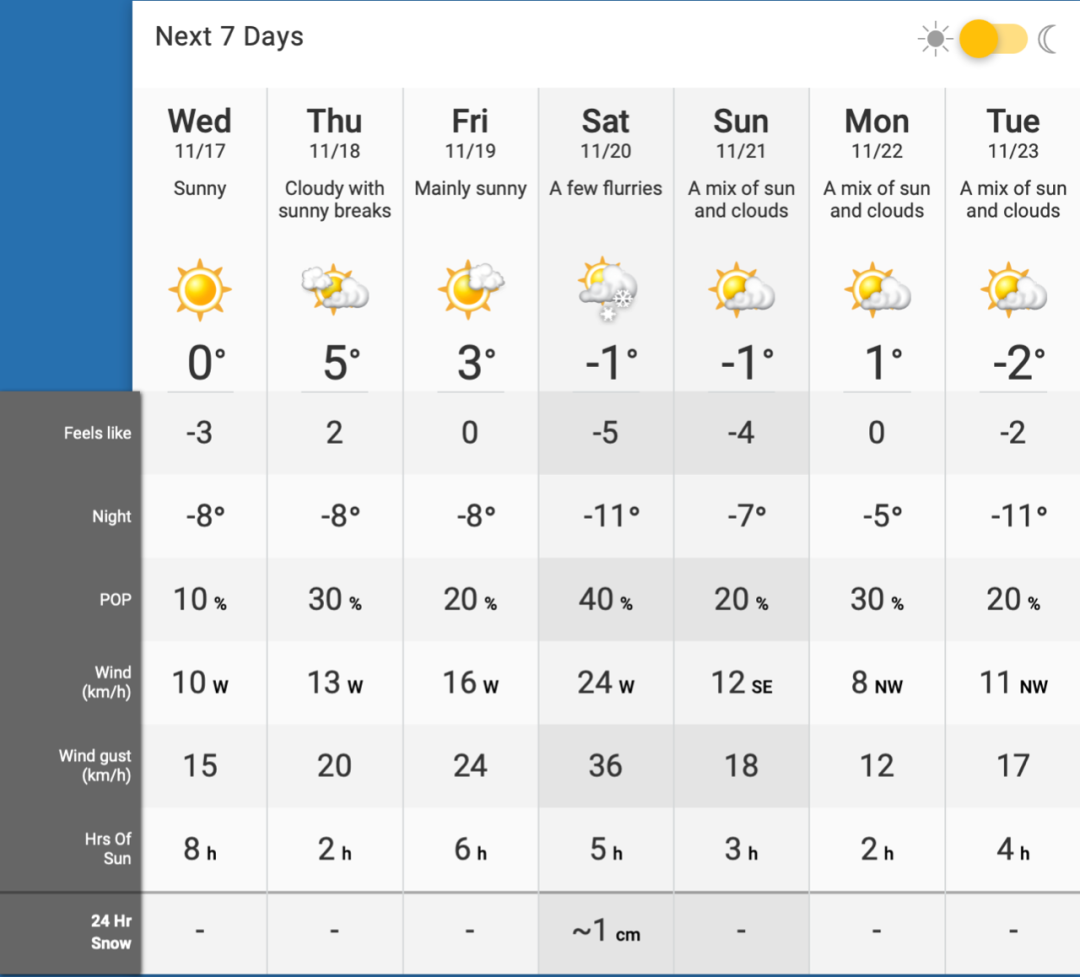The width and height of the screenshot is (1080, 977).
Task: Select the Wed 11/17 day header
Action: point(200,133)
